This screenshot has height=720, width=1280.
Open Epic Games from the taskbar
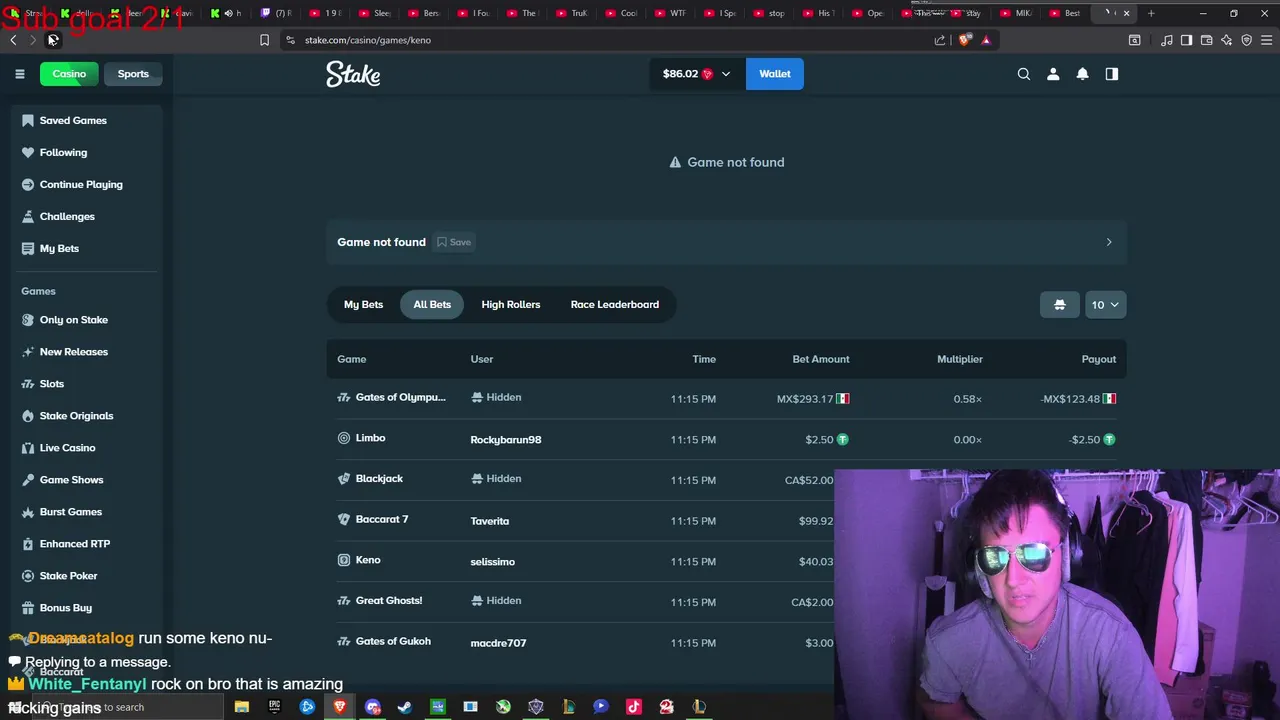point(274,707)
